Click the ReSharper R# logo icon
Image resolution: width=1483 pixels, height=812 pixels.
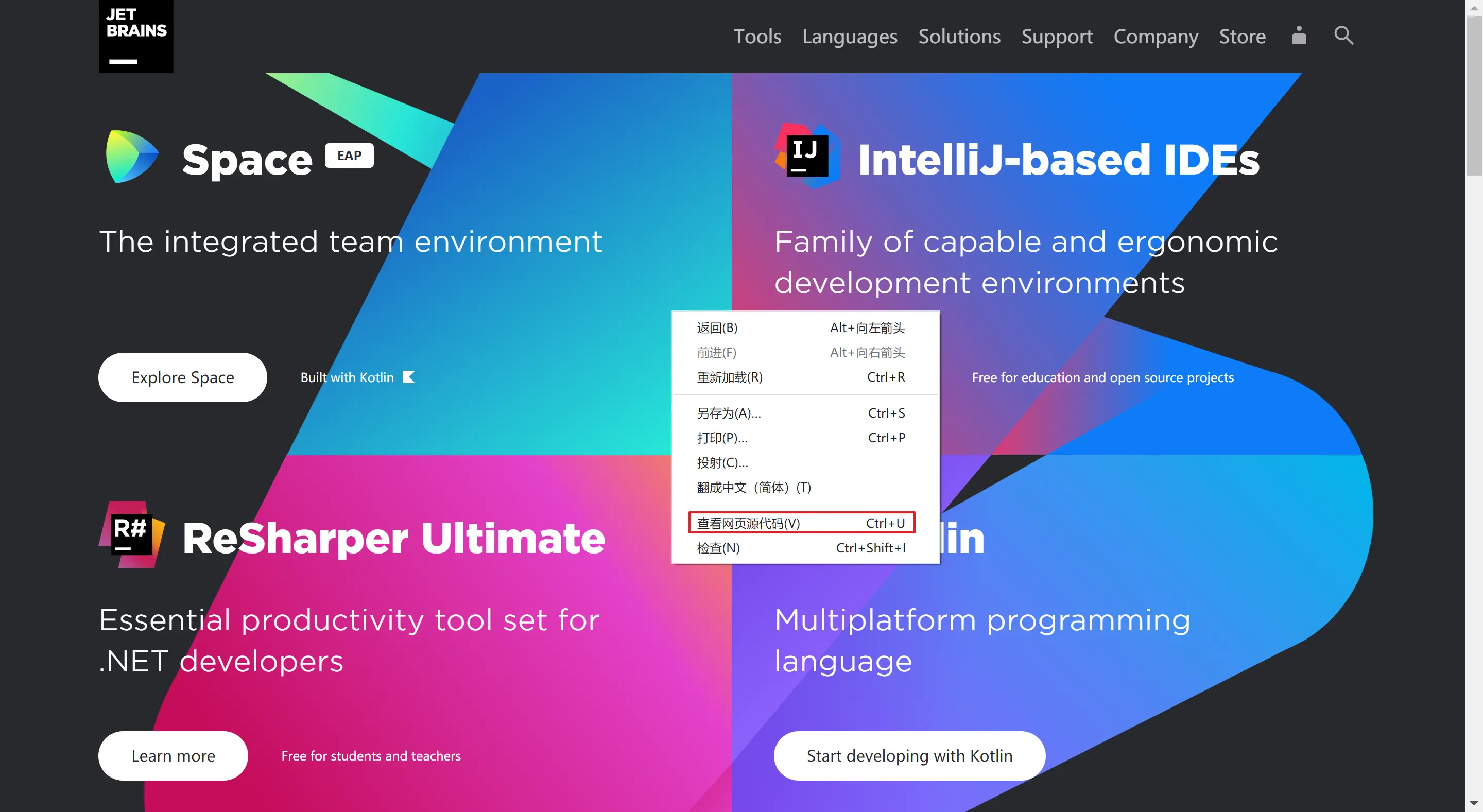point(132,534)
